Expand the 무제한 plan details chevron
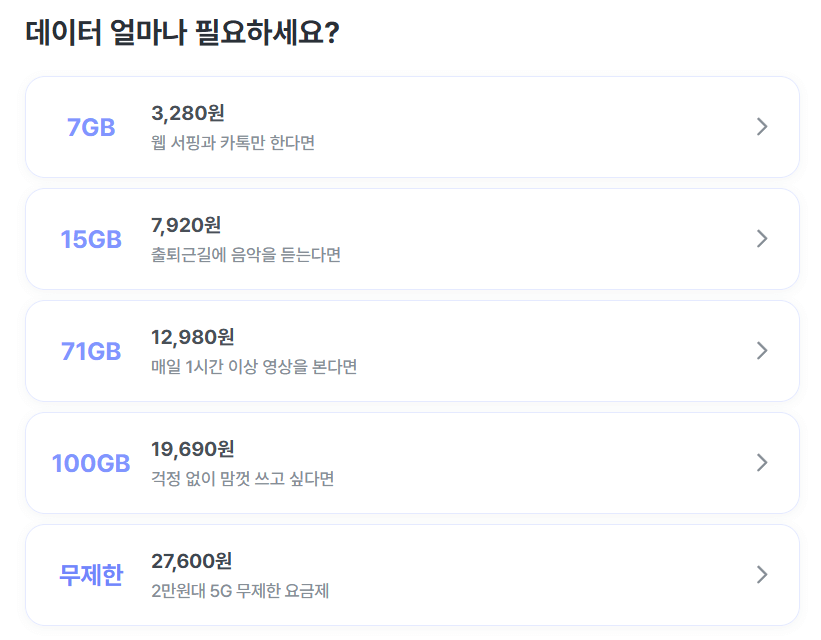Image resolution: width=821 pixels, height=640 pixels. point(762,574)
